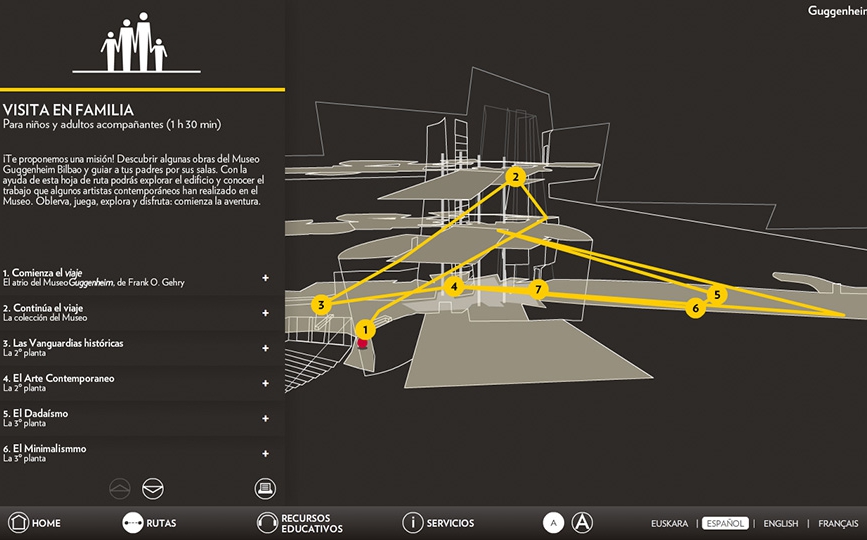Click the scroll-up arrow circle icon

[x=120, y=489]
